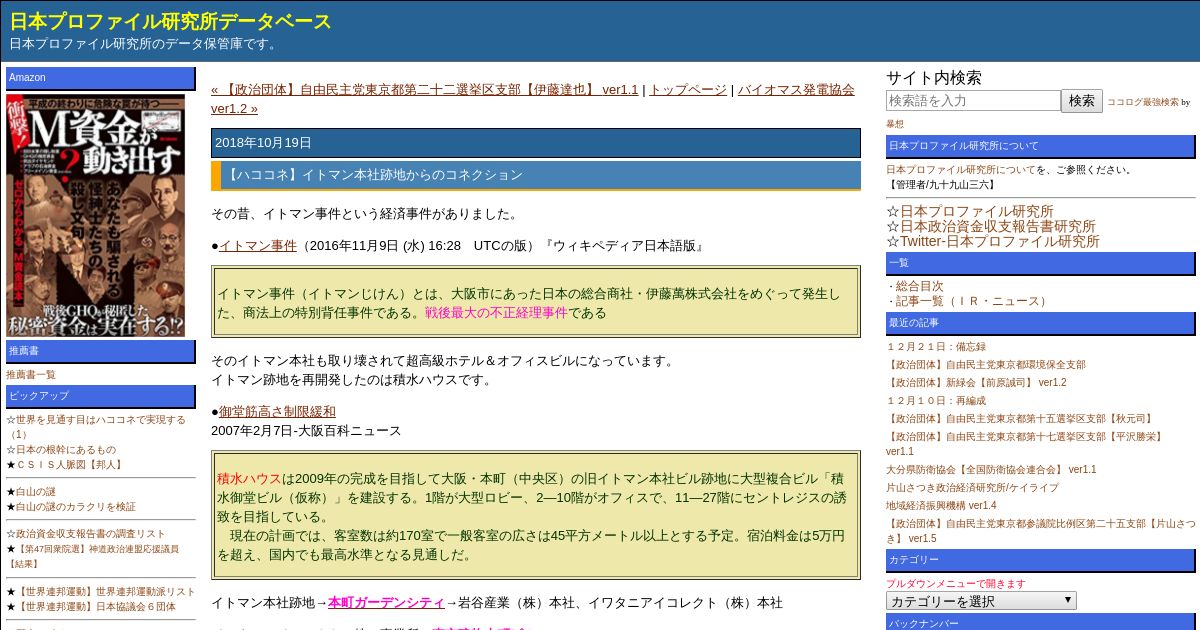Open the blog title 日本プロファイル研究所データベース

[x=170, y=21]
